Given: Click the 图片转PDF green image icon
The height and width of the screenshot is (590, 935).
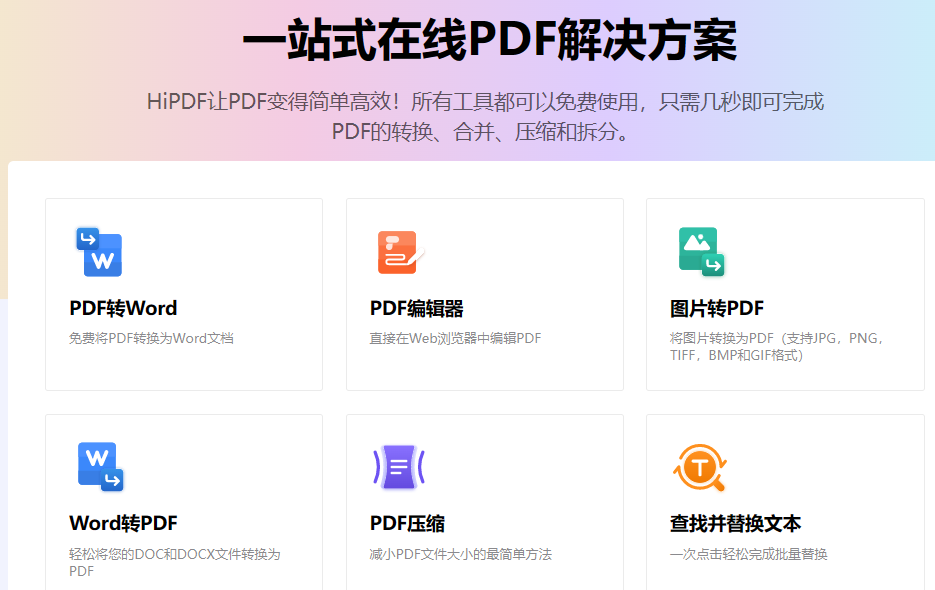Looking at the screenshot, I should (699, 252).
